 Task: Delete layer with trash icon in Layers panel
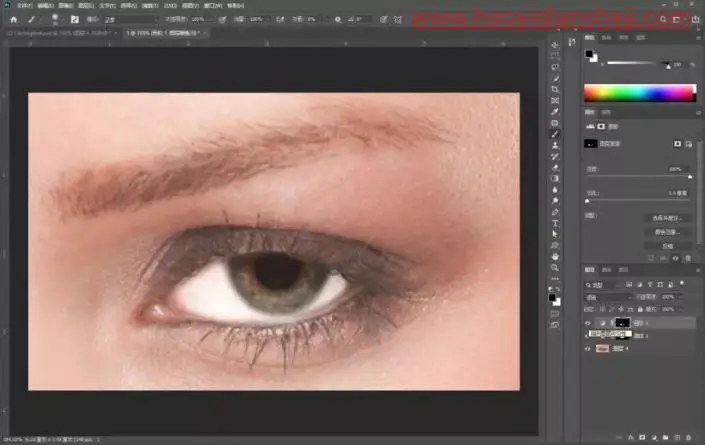688,437
